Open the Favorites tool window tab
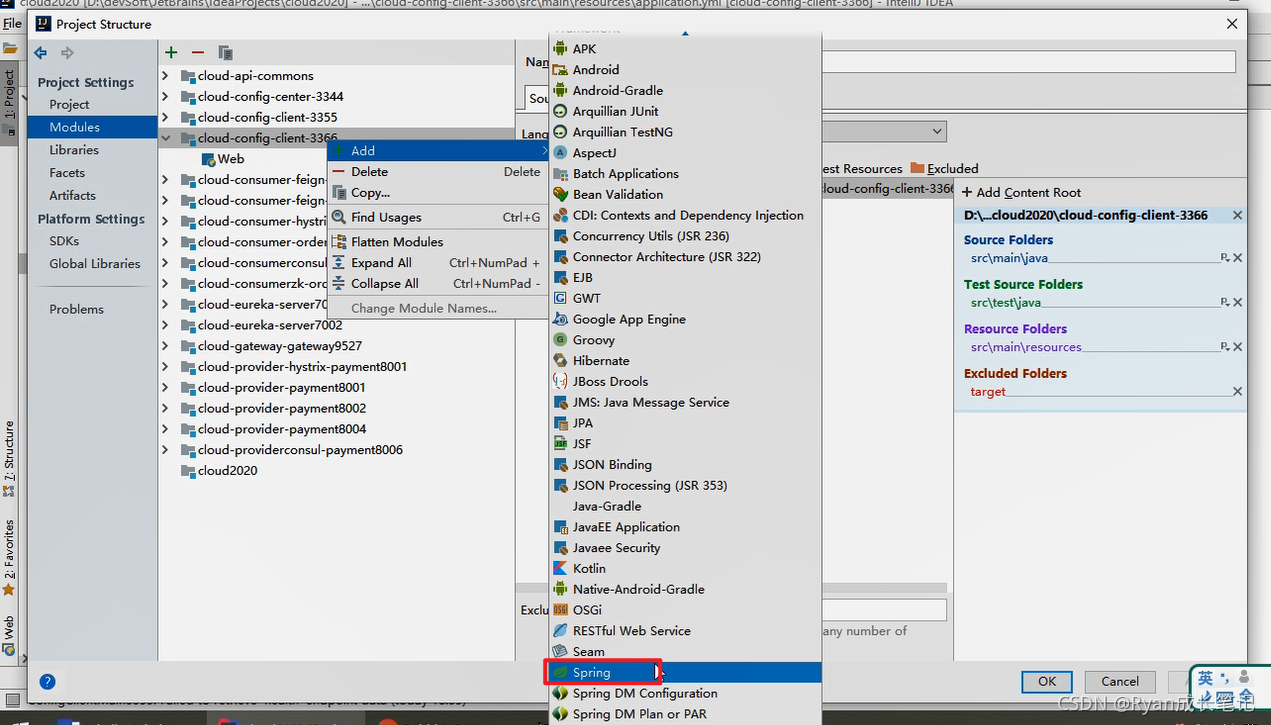This screenshot has width=1271, height=725. coord(9,556)
